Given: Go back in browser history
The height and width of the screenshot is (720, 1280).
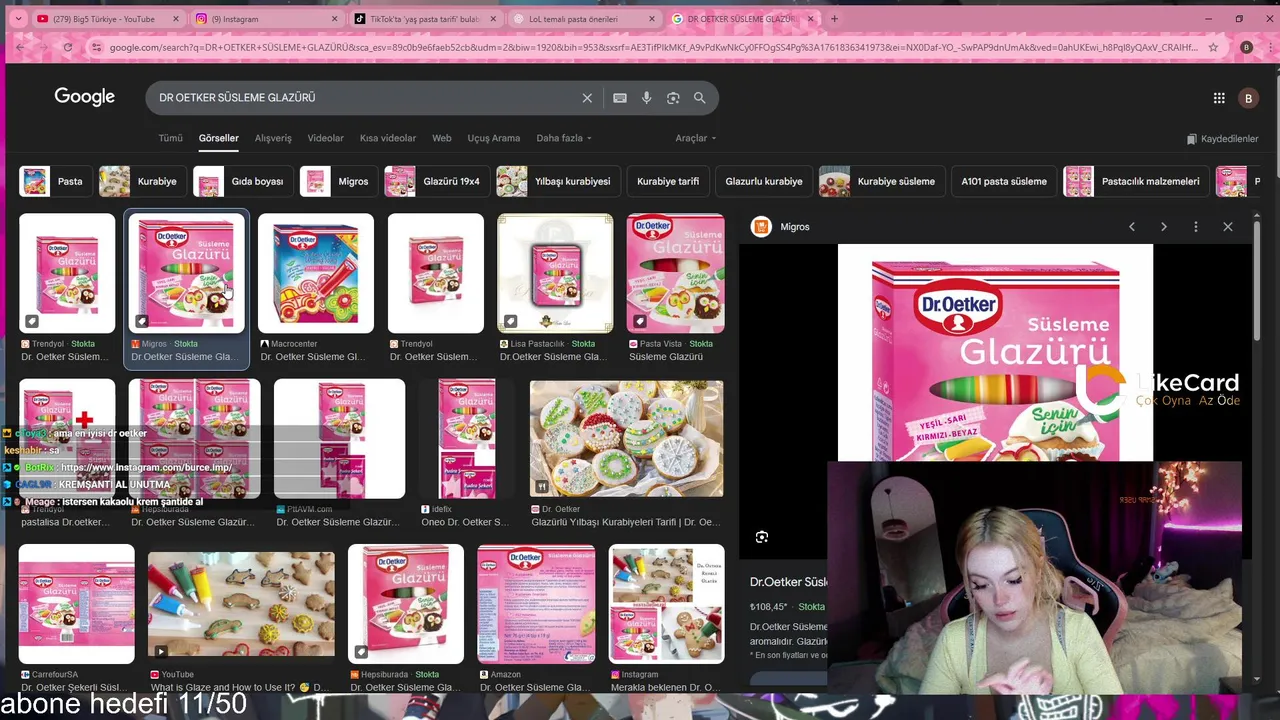Looking at the screenshot, I should tap(20, 47).
